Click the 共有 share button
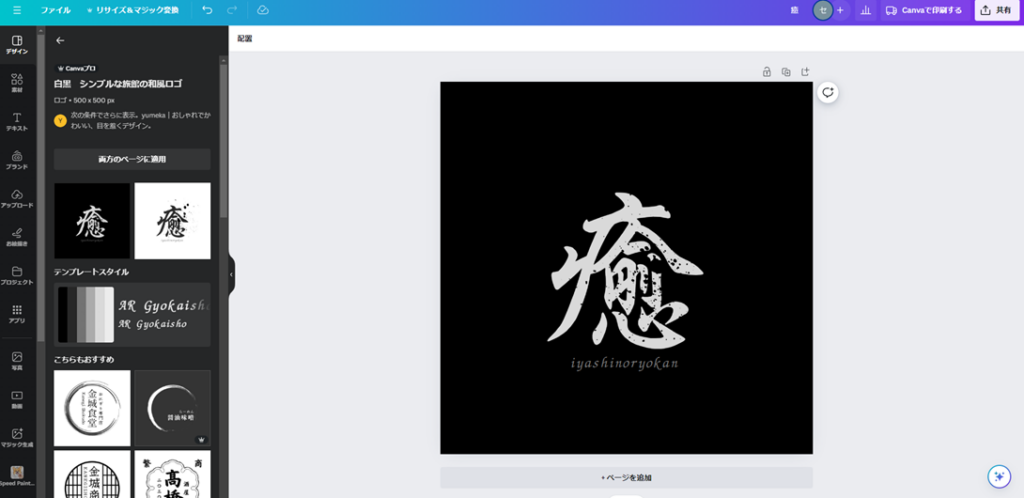 tap(996, 10)
